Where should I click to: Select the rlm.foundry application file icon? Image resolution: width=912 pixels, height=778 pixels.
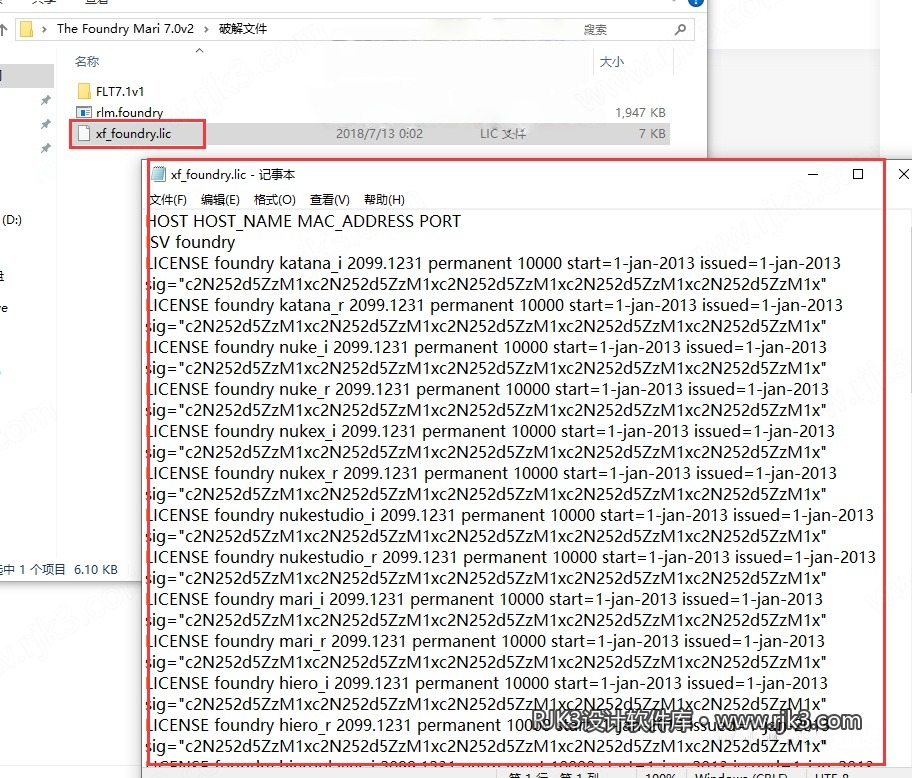tap(84, 112)
